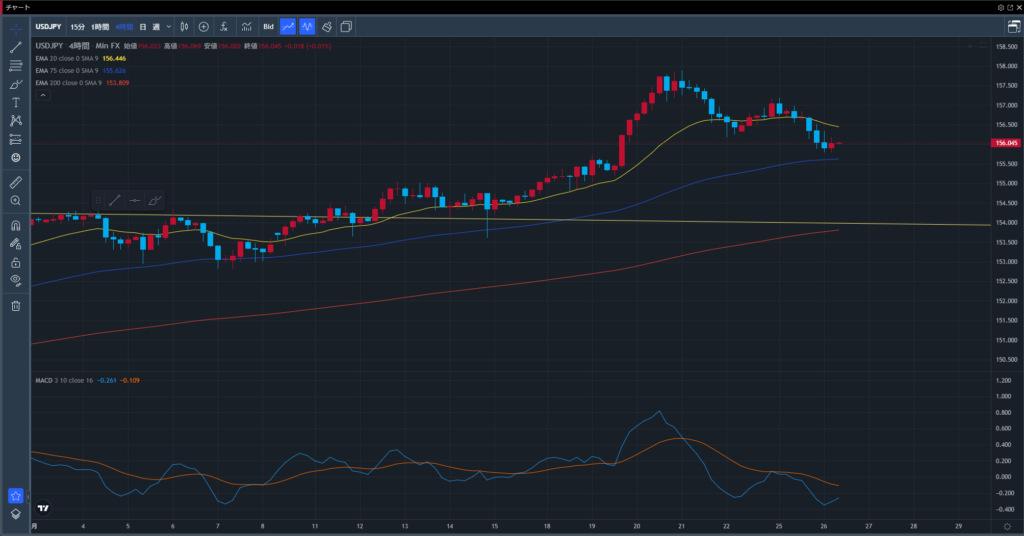Toggle hide all drawings eye icon

click(x=16, y=280)
